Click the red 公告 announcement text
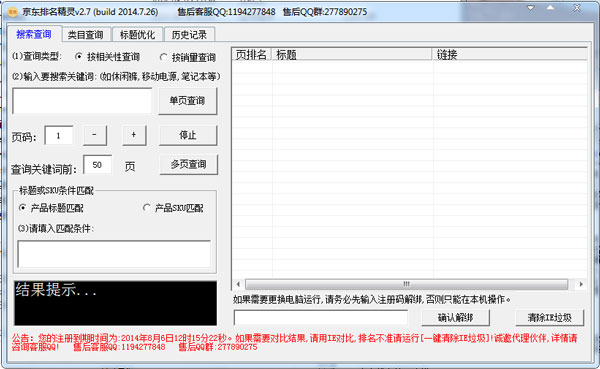This screenshot has width=600, height=369. coord(294,342)
